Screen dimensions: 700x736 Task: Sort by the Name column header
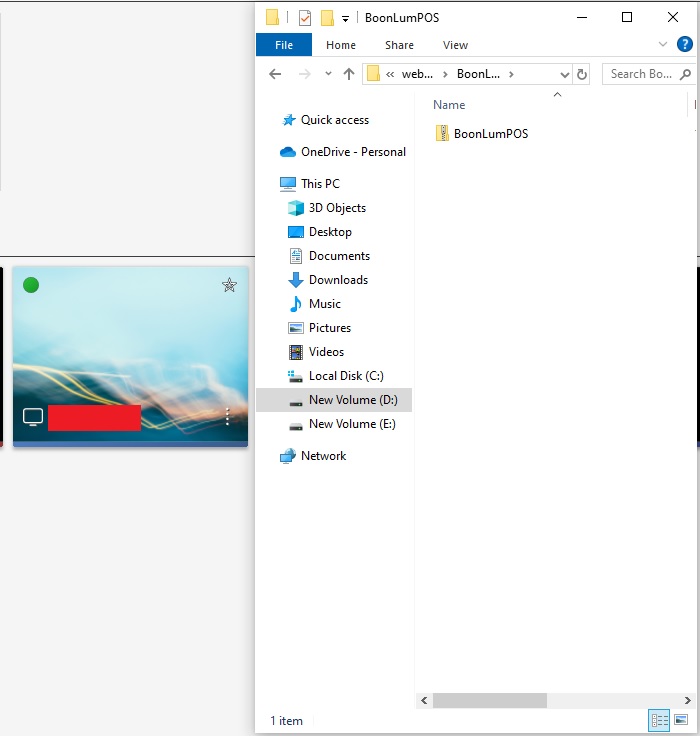(449, 105)
